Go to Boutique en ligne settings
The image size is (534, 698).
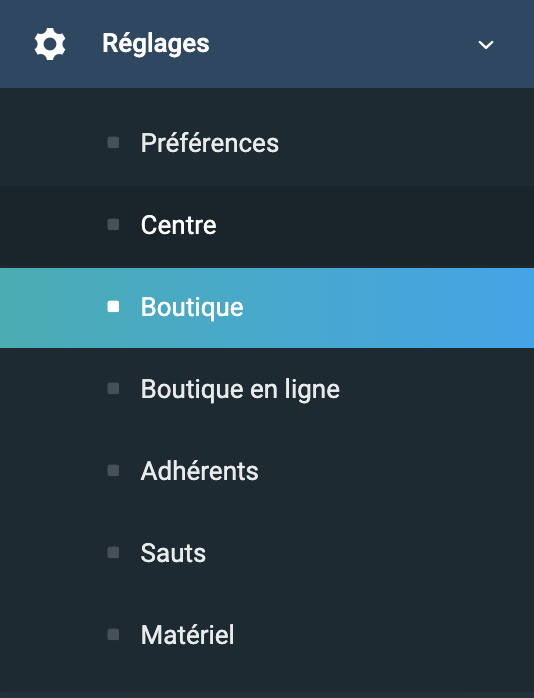267,390
